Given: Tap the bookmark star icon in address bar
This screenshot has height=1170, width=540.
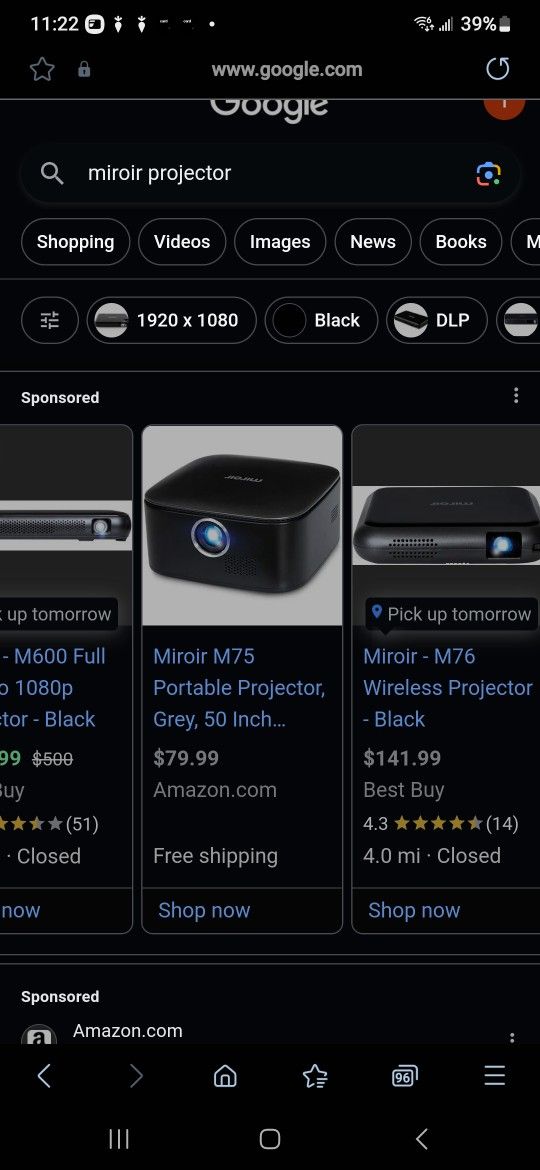Looking at the screenshot, I should [43, 69].
